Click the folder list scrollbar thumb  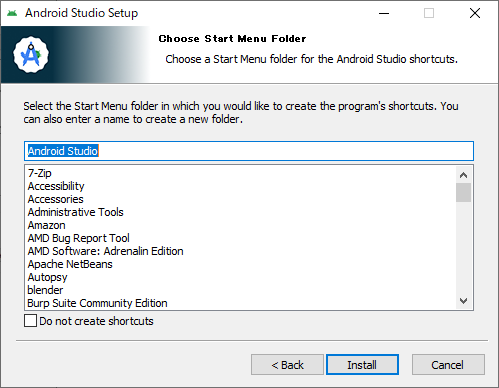pyautogui.click(x=463, y=192)
